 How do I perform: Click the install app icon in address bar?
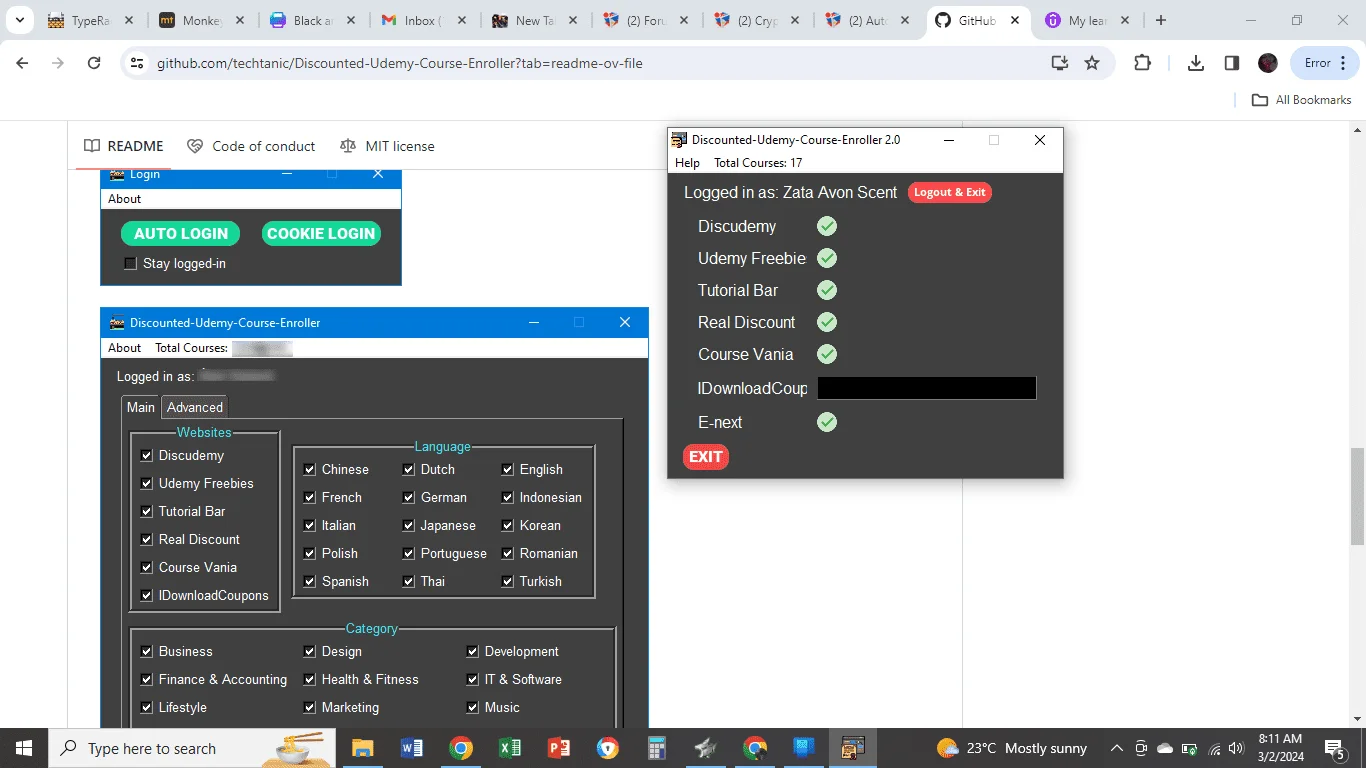coord(1060,63)
